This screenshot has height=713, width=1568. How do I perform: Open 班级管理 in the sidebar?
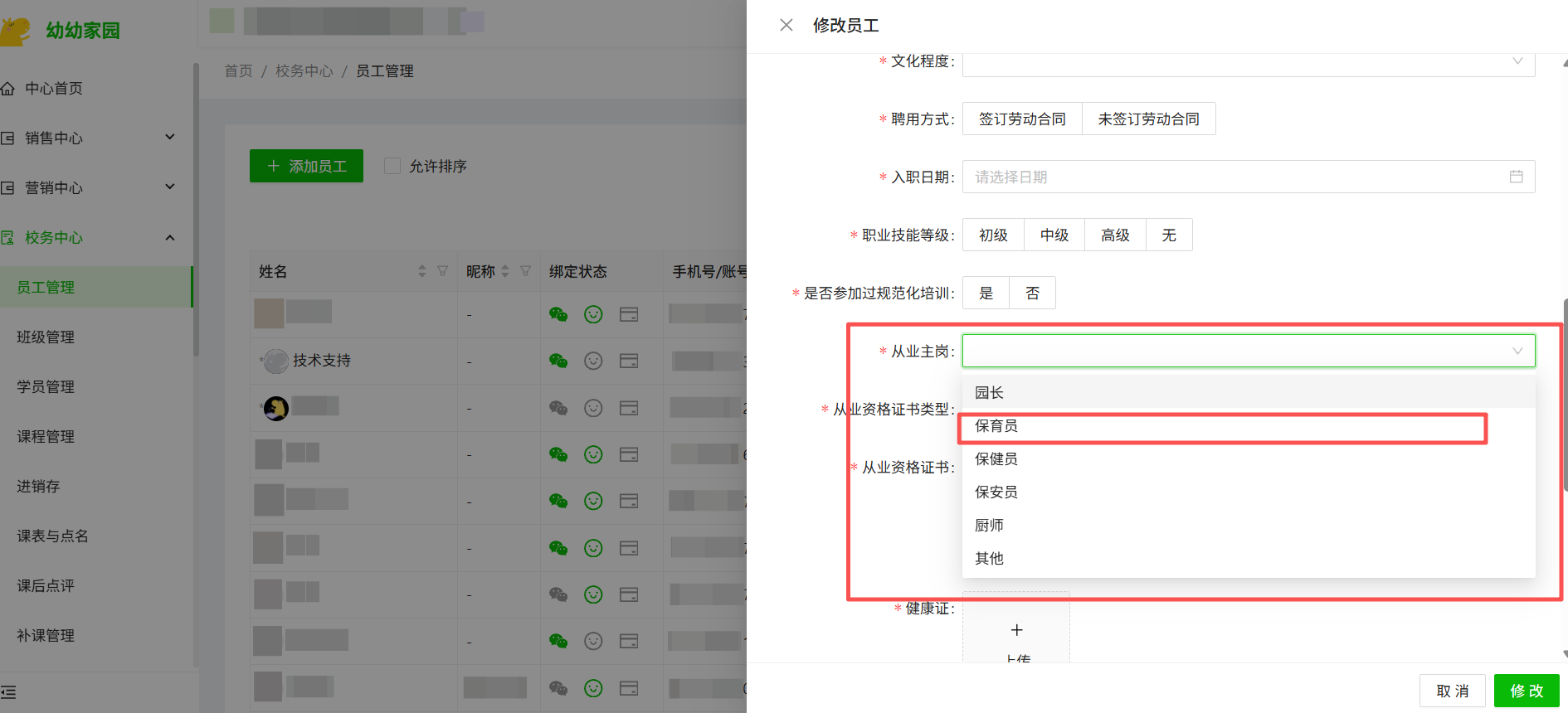46,337
